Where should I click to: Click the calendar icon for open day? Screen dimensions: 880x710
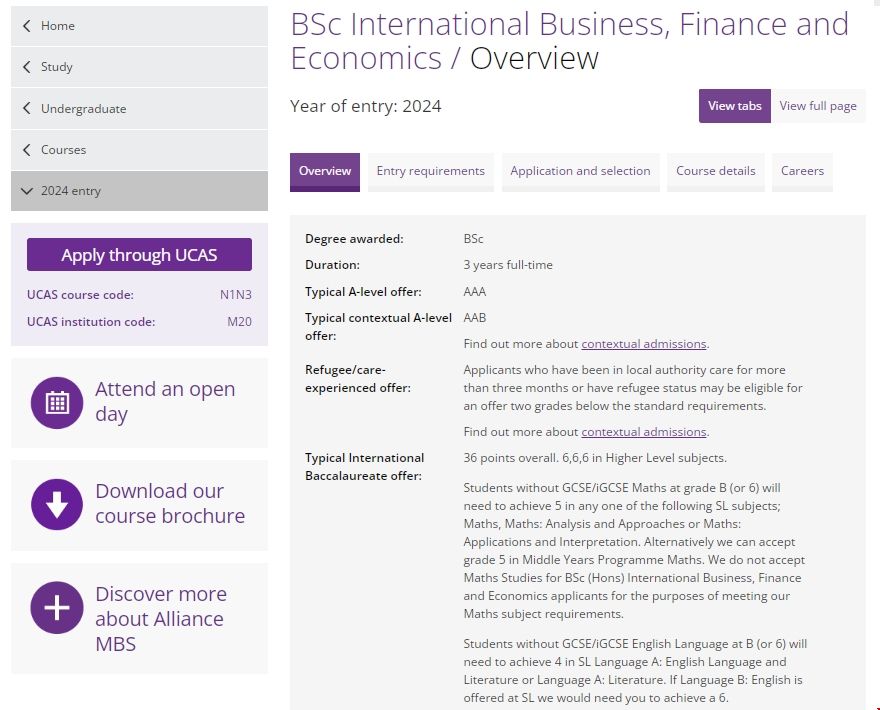57,403
